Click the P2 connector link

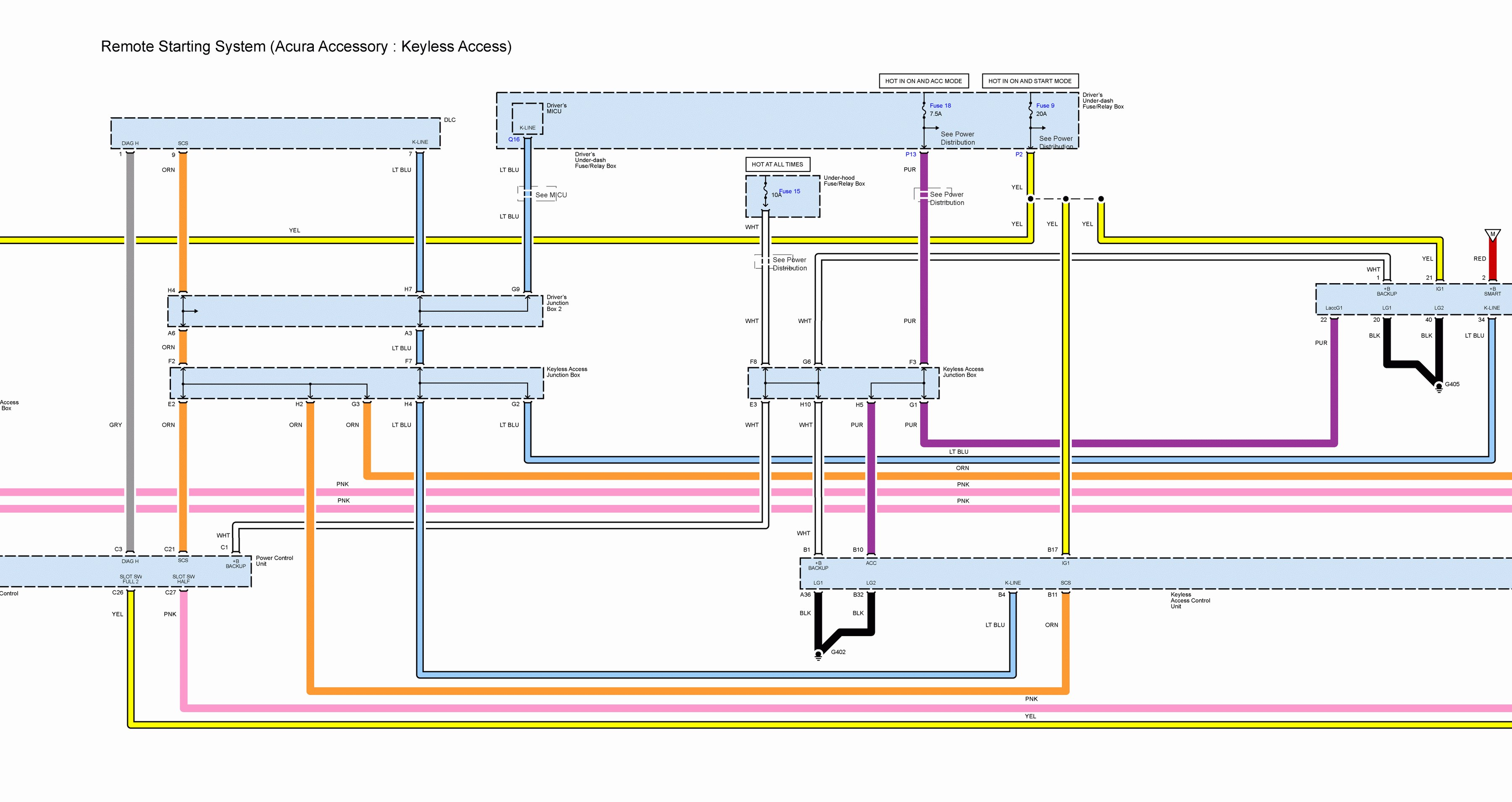[x=1019, y=155]
